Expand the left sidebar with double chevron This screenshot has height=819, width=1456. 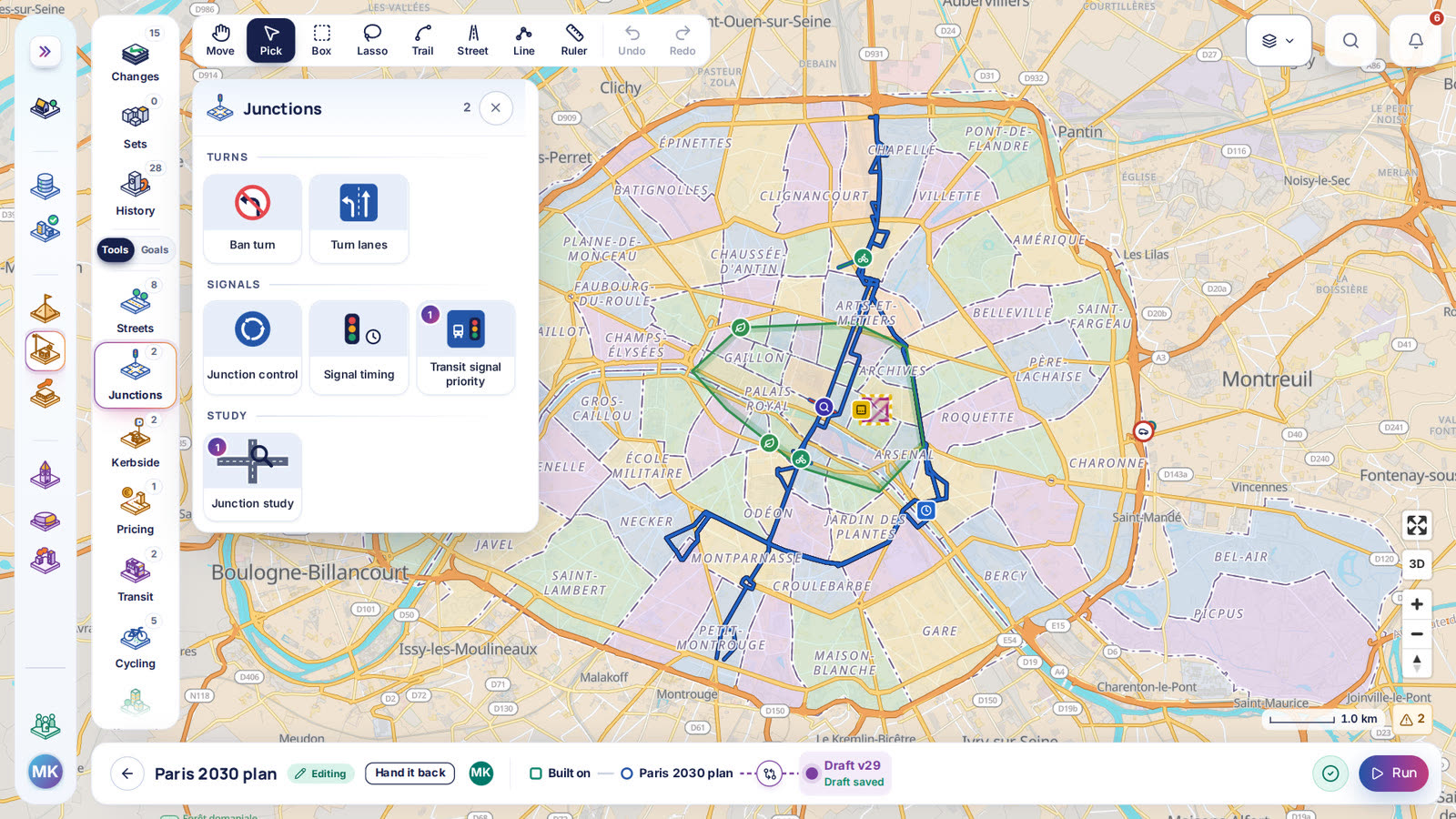[x=45, y=51]
